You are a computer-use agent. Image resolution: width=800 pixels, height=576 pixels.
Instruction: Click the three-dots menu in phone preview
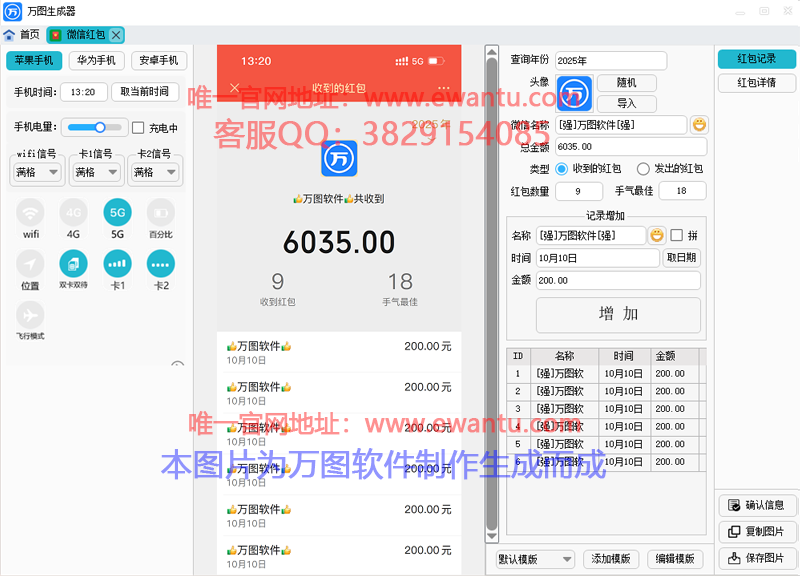pyautogui.click(x=444, y=88)
